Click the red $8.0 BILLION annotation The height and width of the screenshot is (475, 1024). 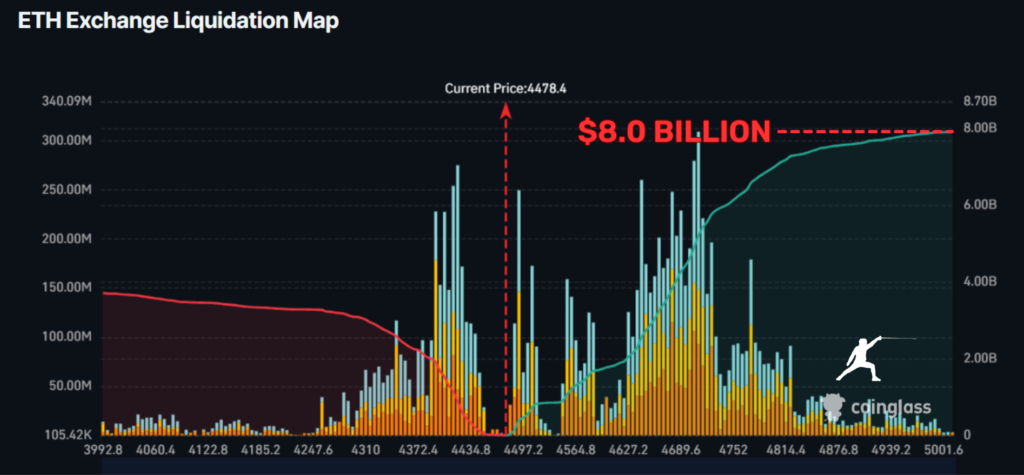pos(674,131)
